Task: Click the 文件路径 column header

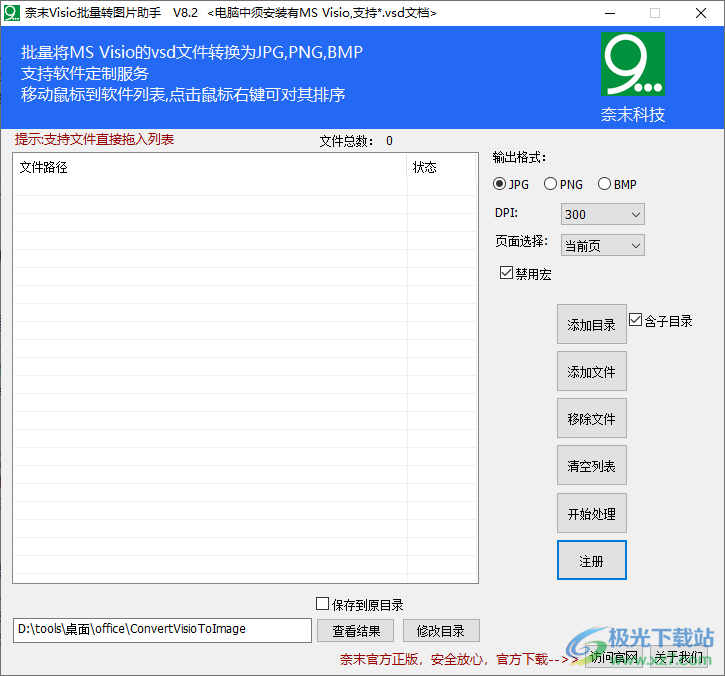Action: click(210, 167)
